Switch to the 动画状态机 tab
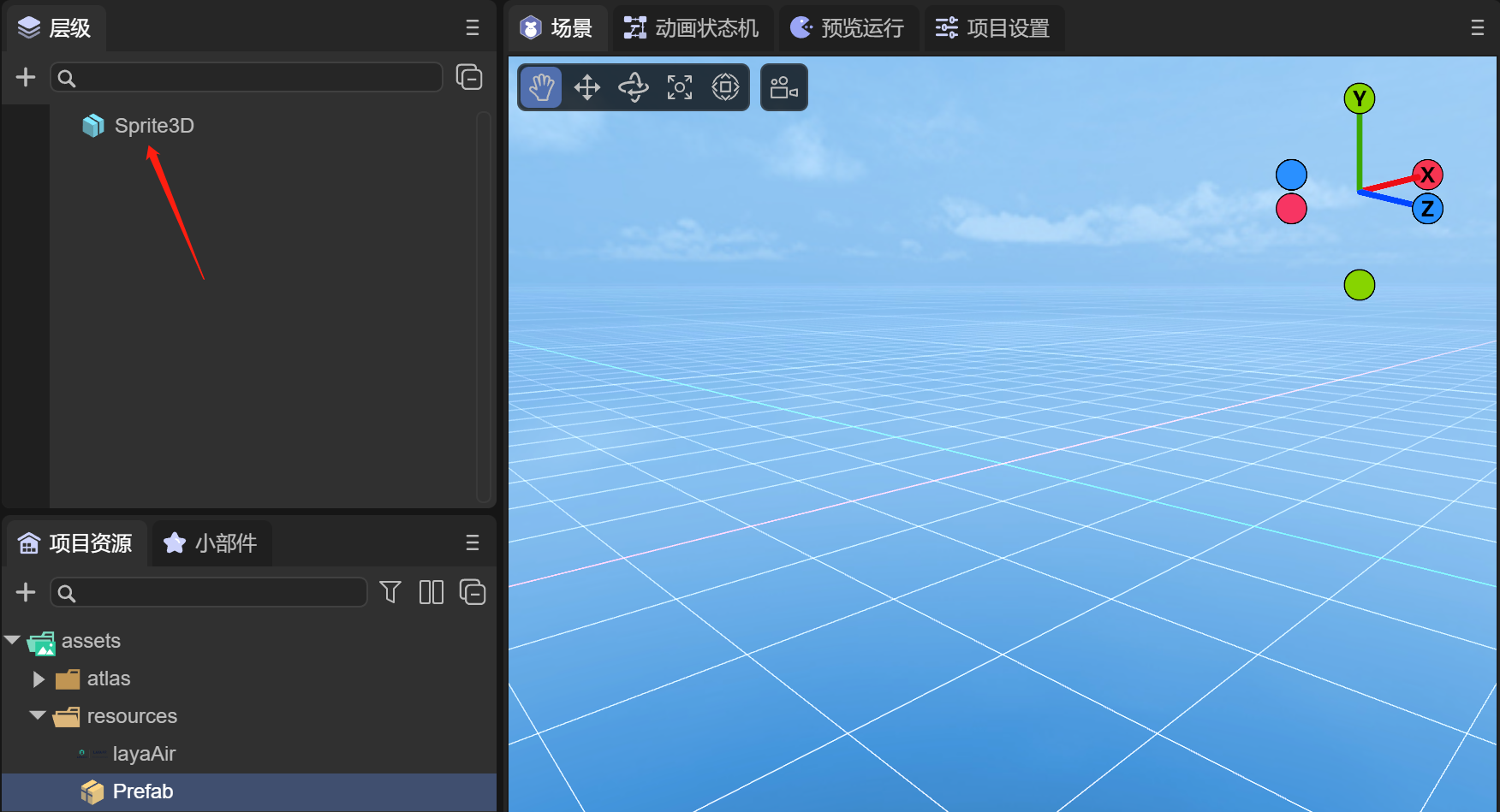Image resolution: width=1500 pixels, height=812 pixels. [x=692, y=28]
